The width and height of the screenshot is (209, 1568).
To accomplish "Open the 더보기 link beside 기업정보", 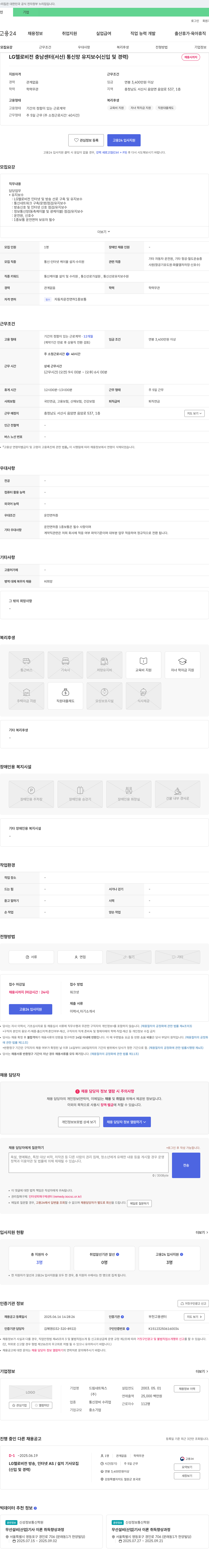I will [x=201, y=1371].
